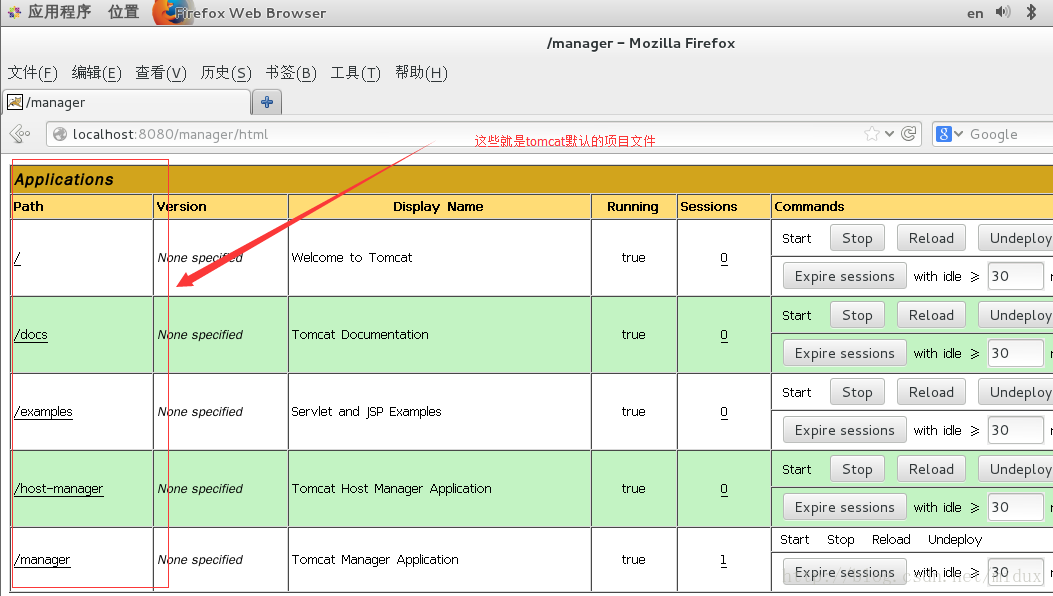Image resolution: width=1053 pixels, height=596 pixels.
Task: Open the bookmark history dropdown arrow
Action: (x=890, y=134)
